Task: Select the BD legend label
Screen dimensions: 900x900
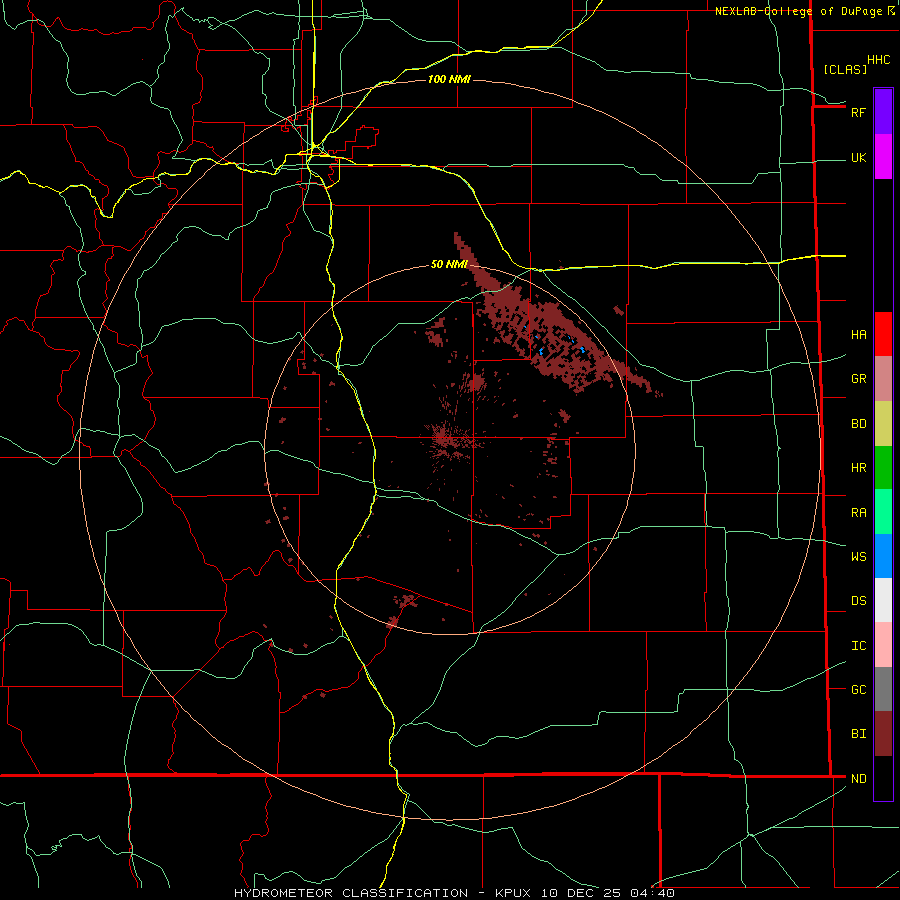Action: pos(858,424)
